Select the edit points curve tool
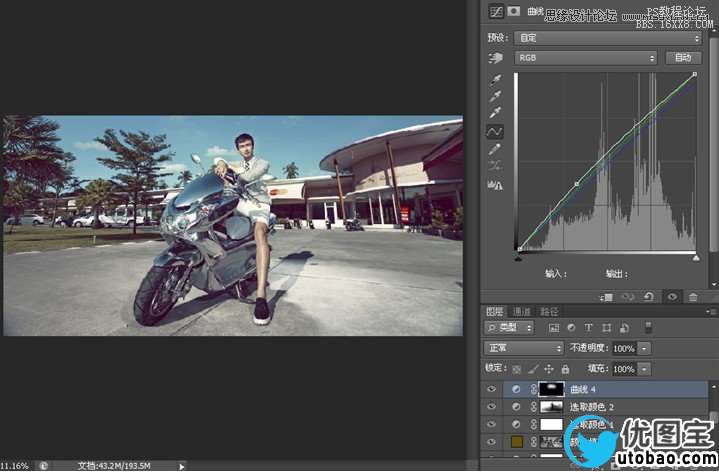 [495, 132]
